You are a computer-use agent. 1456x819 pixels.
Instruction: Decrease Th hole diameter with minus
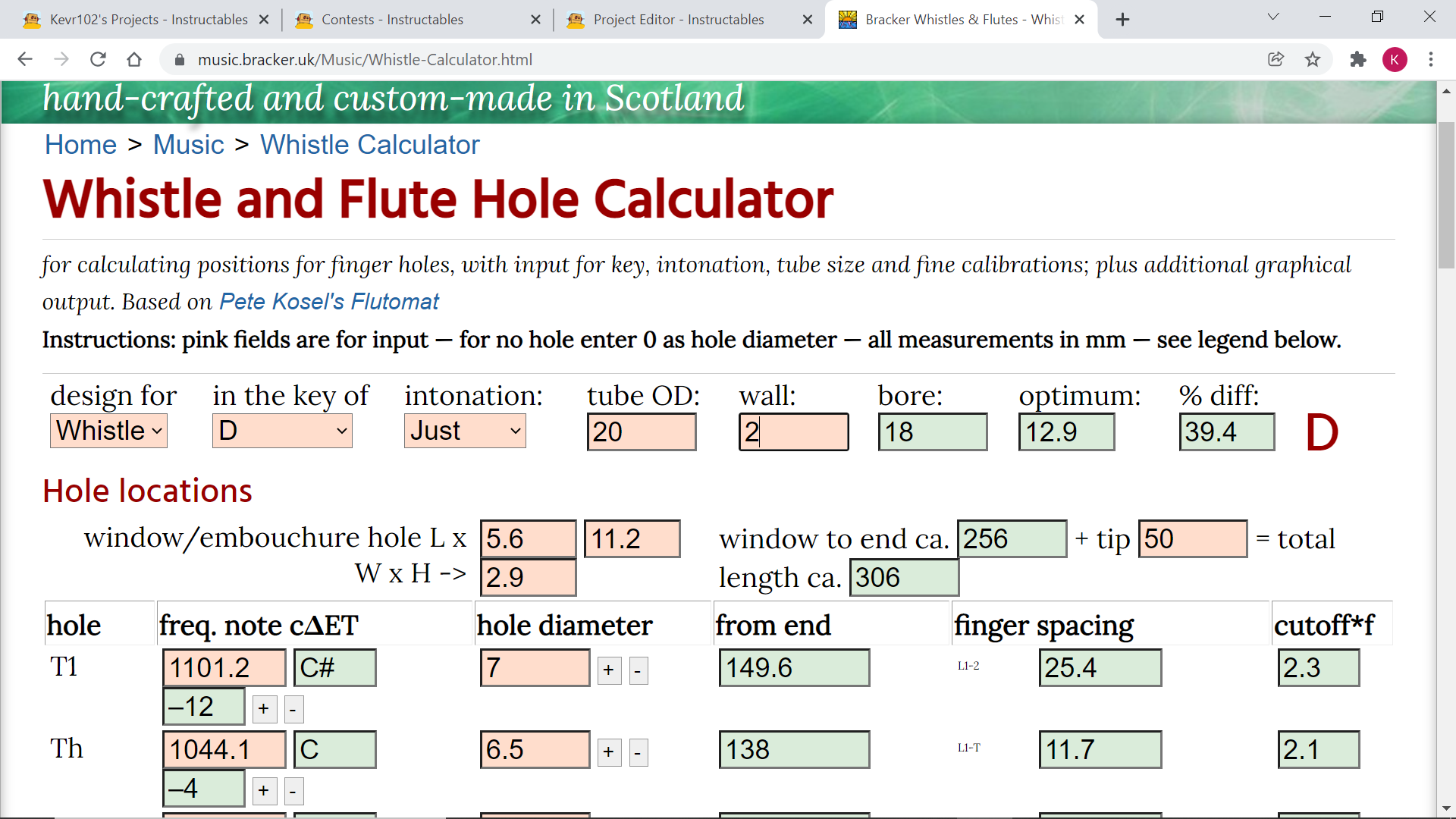point(639,752)
